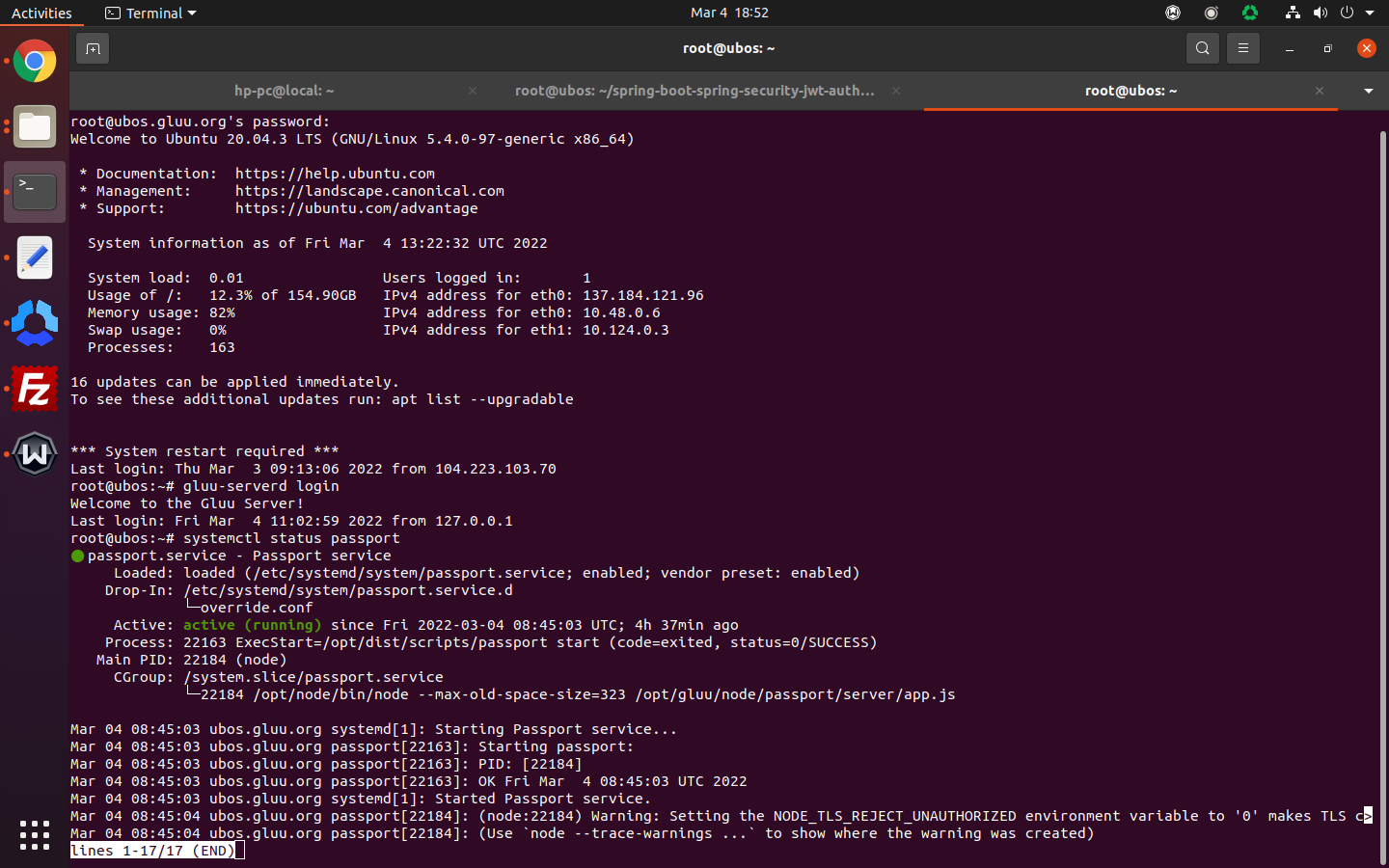Click IP address 10.124.0.3 for eth1
Viewport: 1389px width, 868px height.
click(625, 330)
